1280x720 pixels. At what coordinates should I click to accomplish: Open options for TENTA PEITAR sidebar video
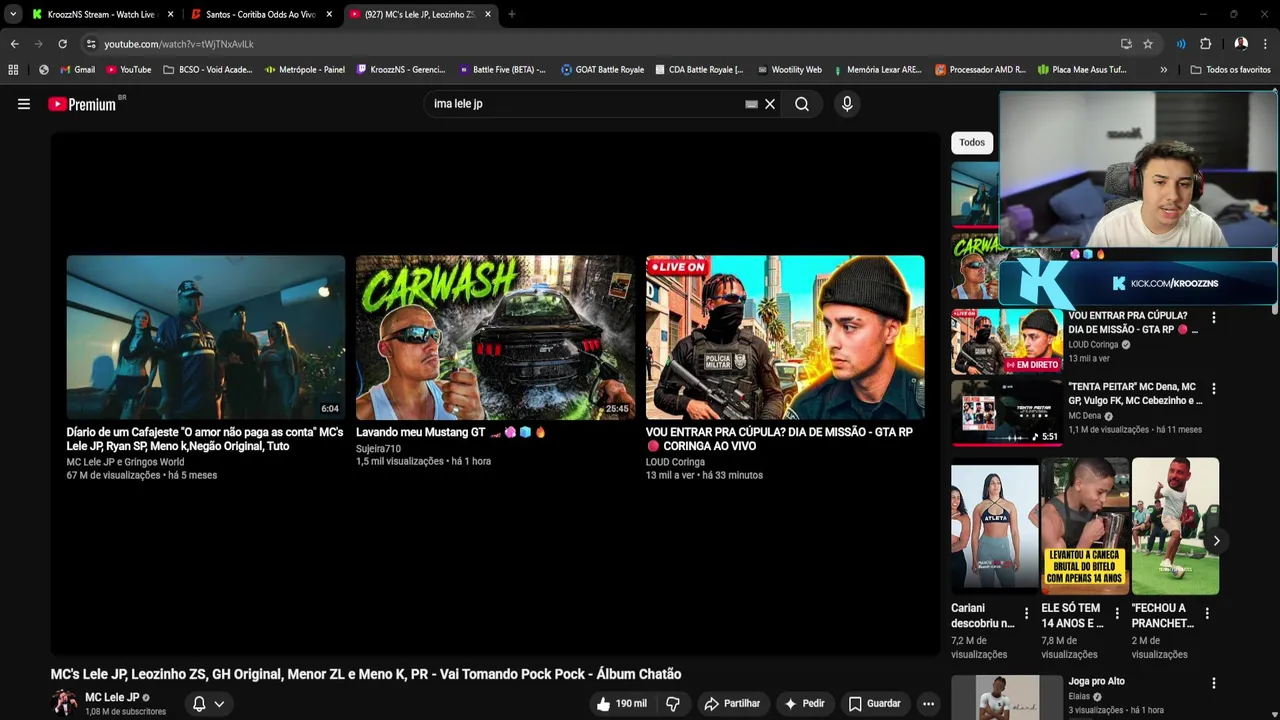click(1214, 388)
